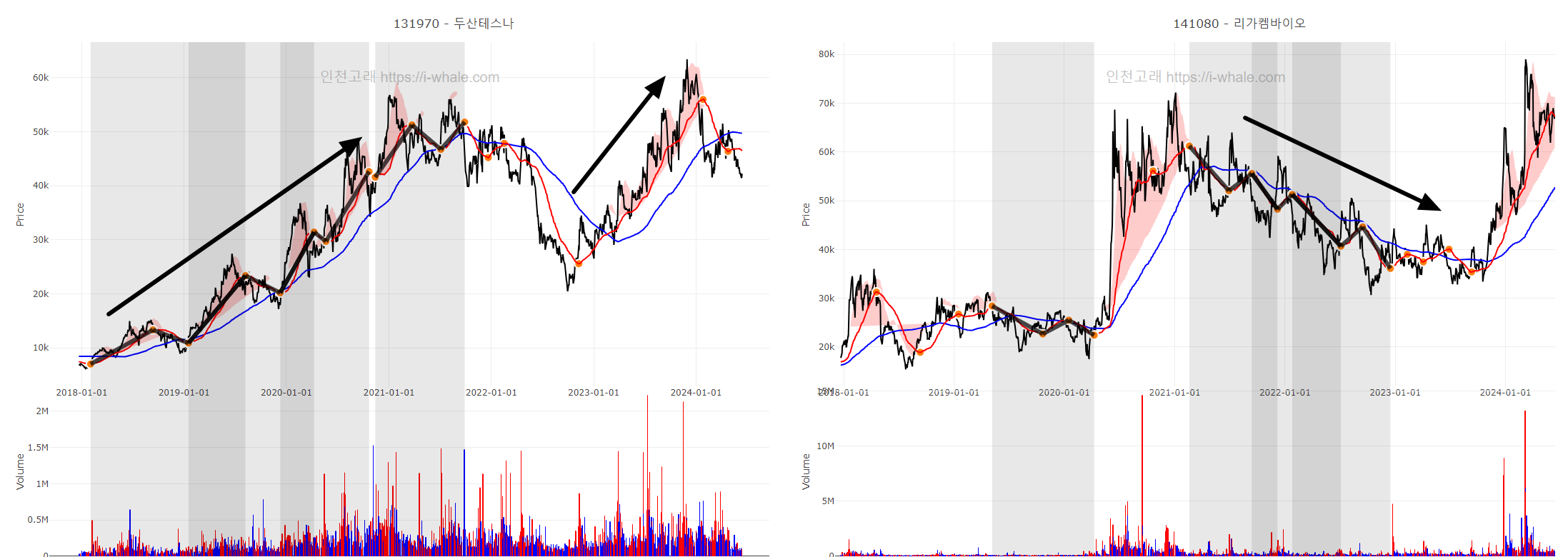Select the 70k price tick on 리가켐바이오 chart
This screenshot has height=557, width=1568.
point(827,104)
